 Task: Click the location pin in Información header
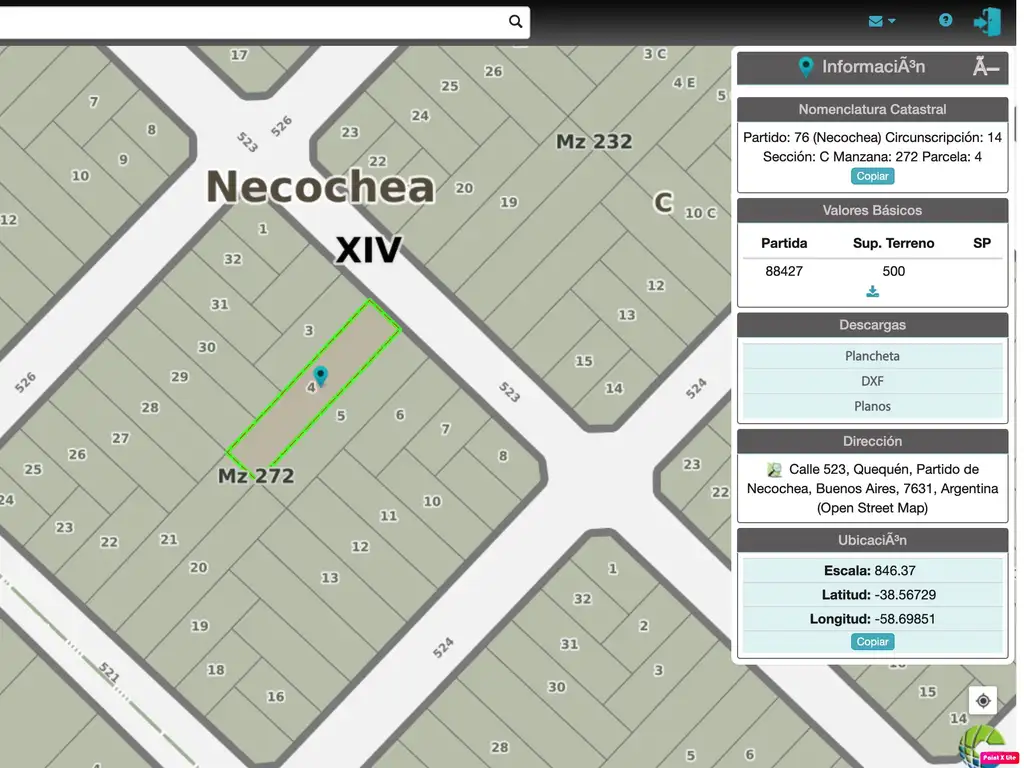[805, 67]
